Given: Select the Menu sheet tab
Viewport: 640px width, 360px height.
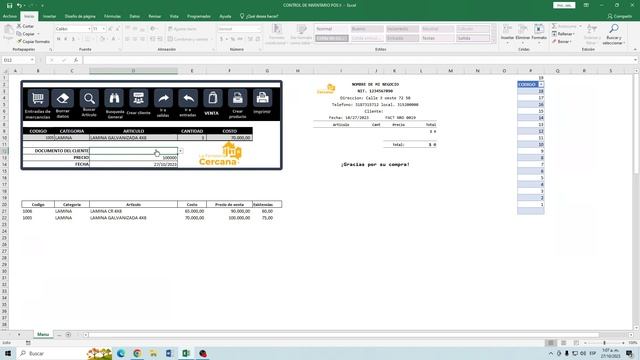Looking at the screenshot, I should point(43,334).
